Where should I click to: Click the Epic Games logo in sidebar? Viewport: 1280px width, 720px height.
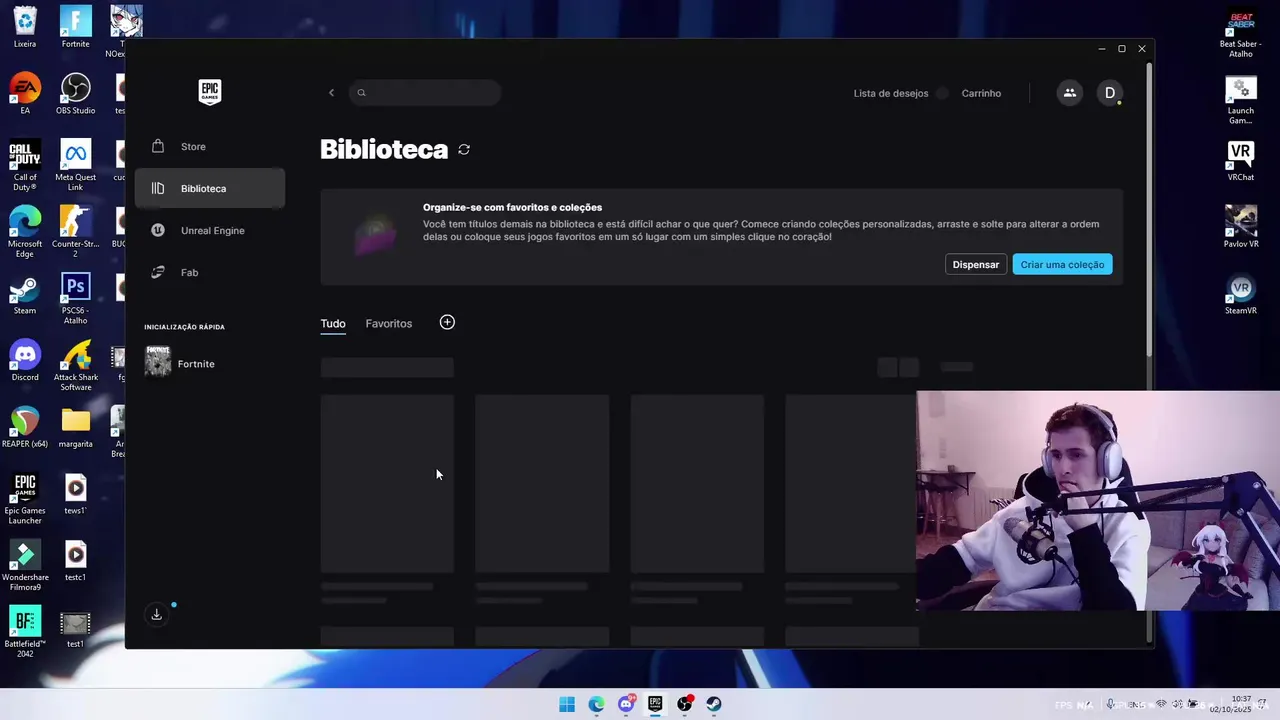click(x=209, y=92)
